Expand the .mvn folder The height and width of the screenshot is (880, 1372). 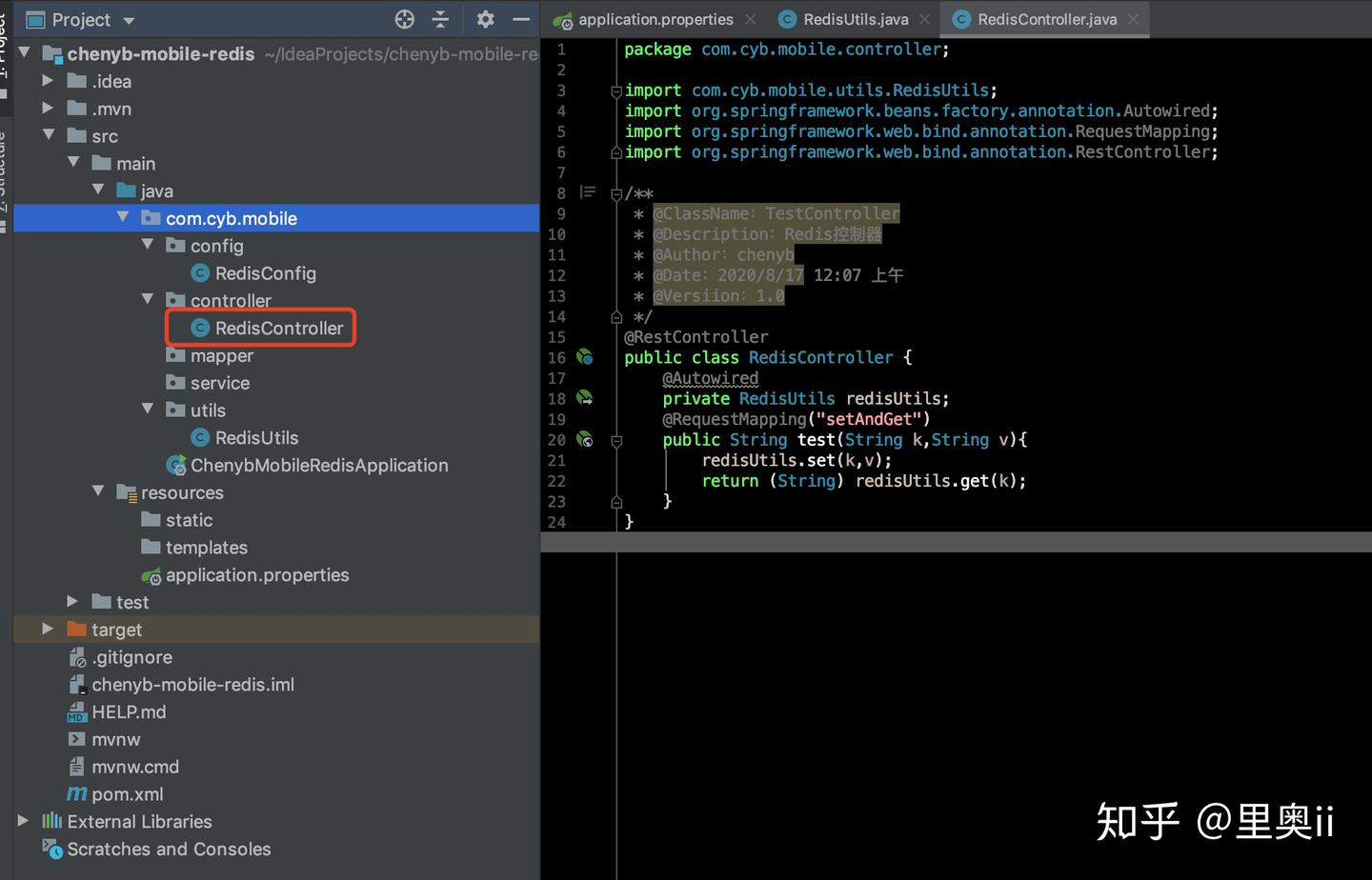coord(48,109)
